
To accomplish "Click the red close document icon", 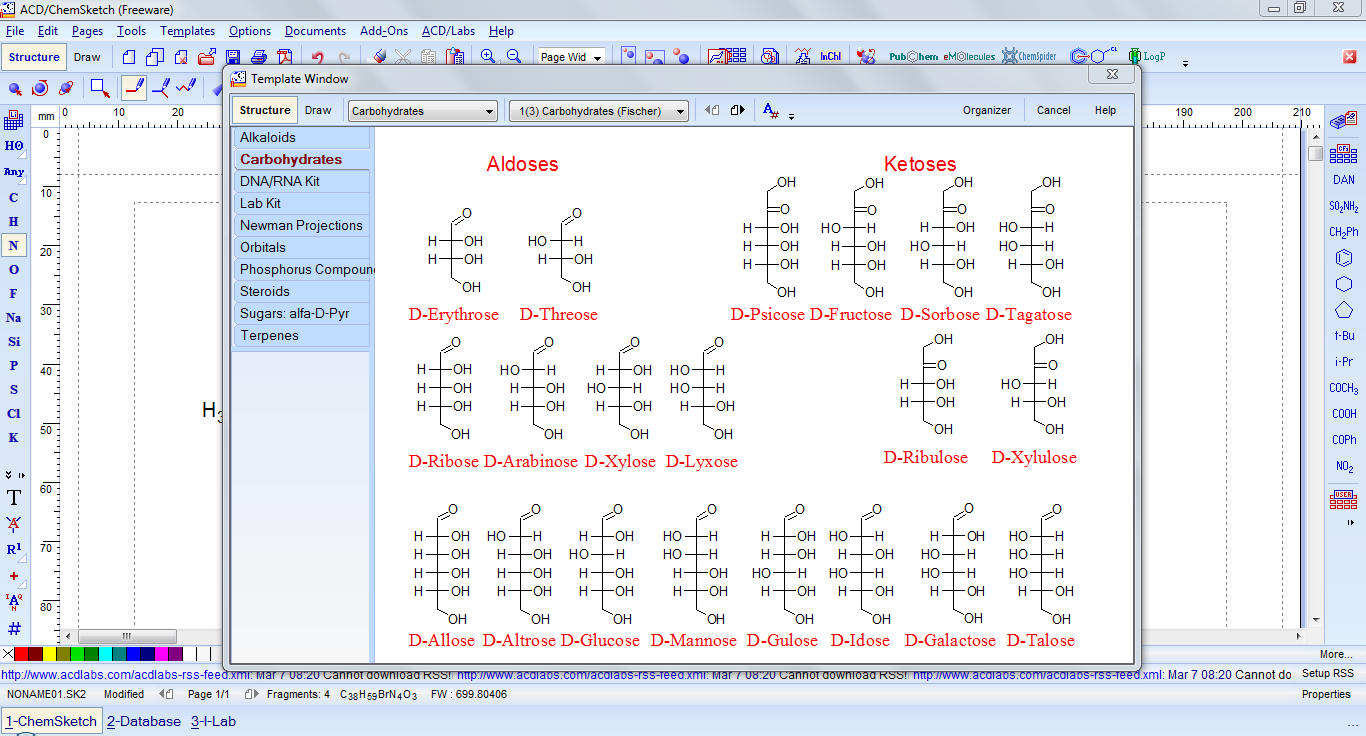I will (x=1349, y=57).
